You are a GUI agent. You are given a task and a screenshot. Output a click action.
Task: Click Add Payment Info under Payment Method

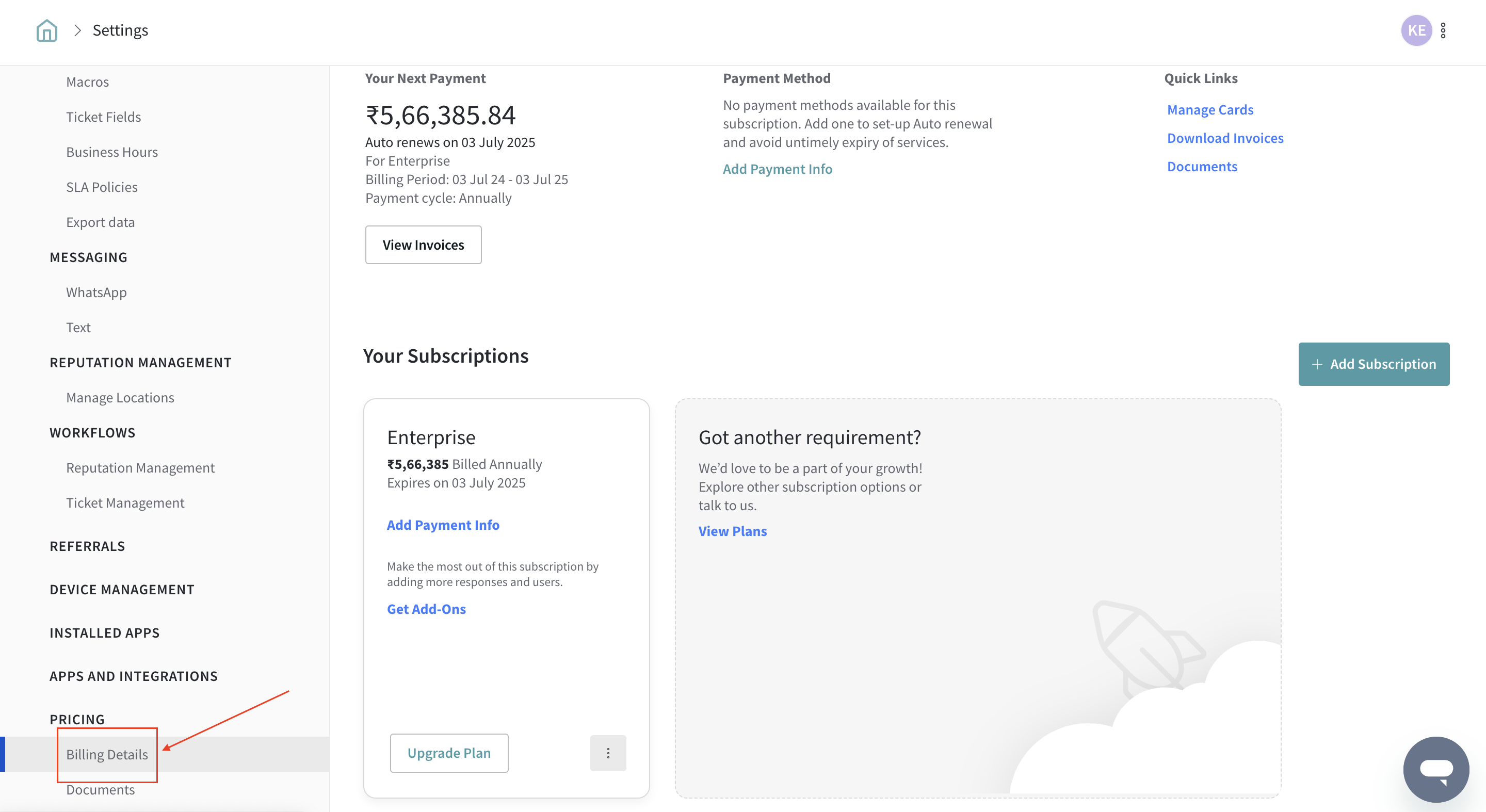[x=777, y=168]
